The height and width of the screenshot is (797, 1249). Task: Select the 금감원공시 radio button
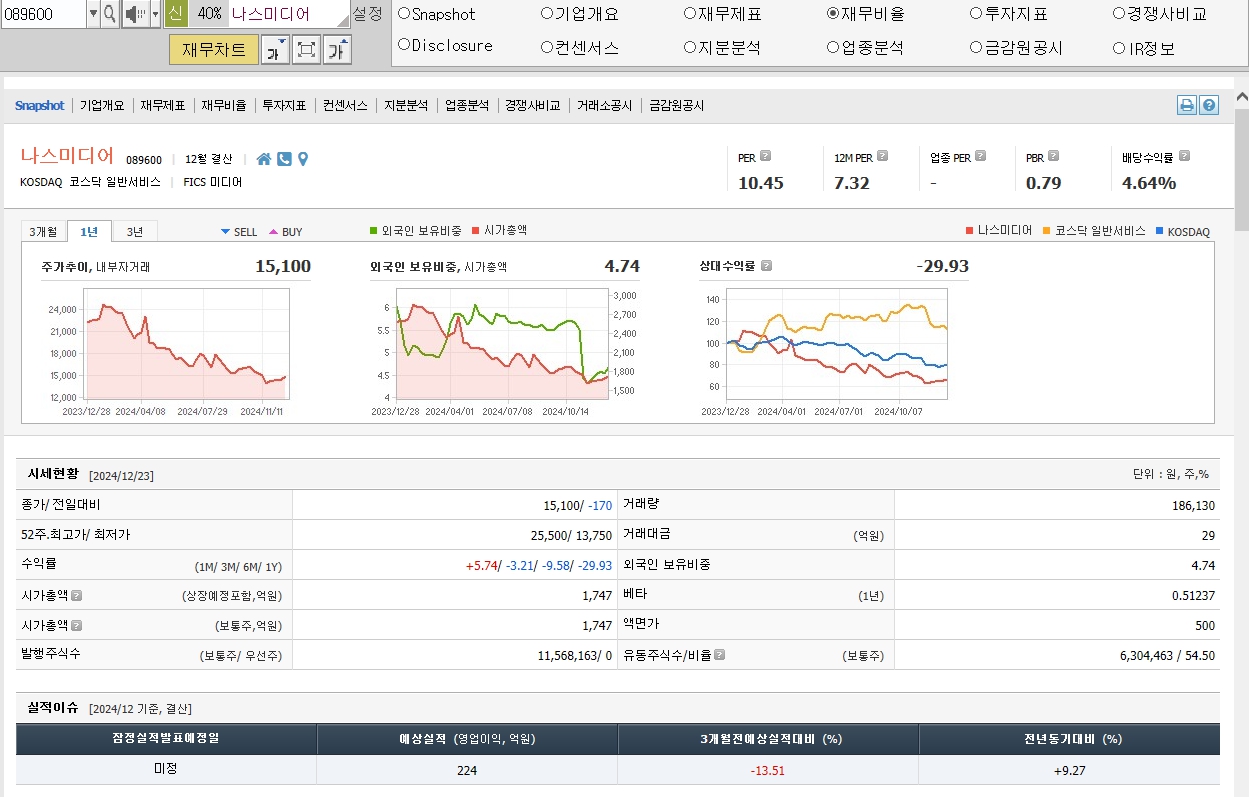[x=976, y=46]
